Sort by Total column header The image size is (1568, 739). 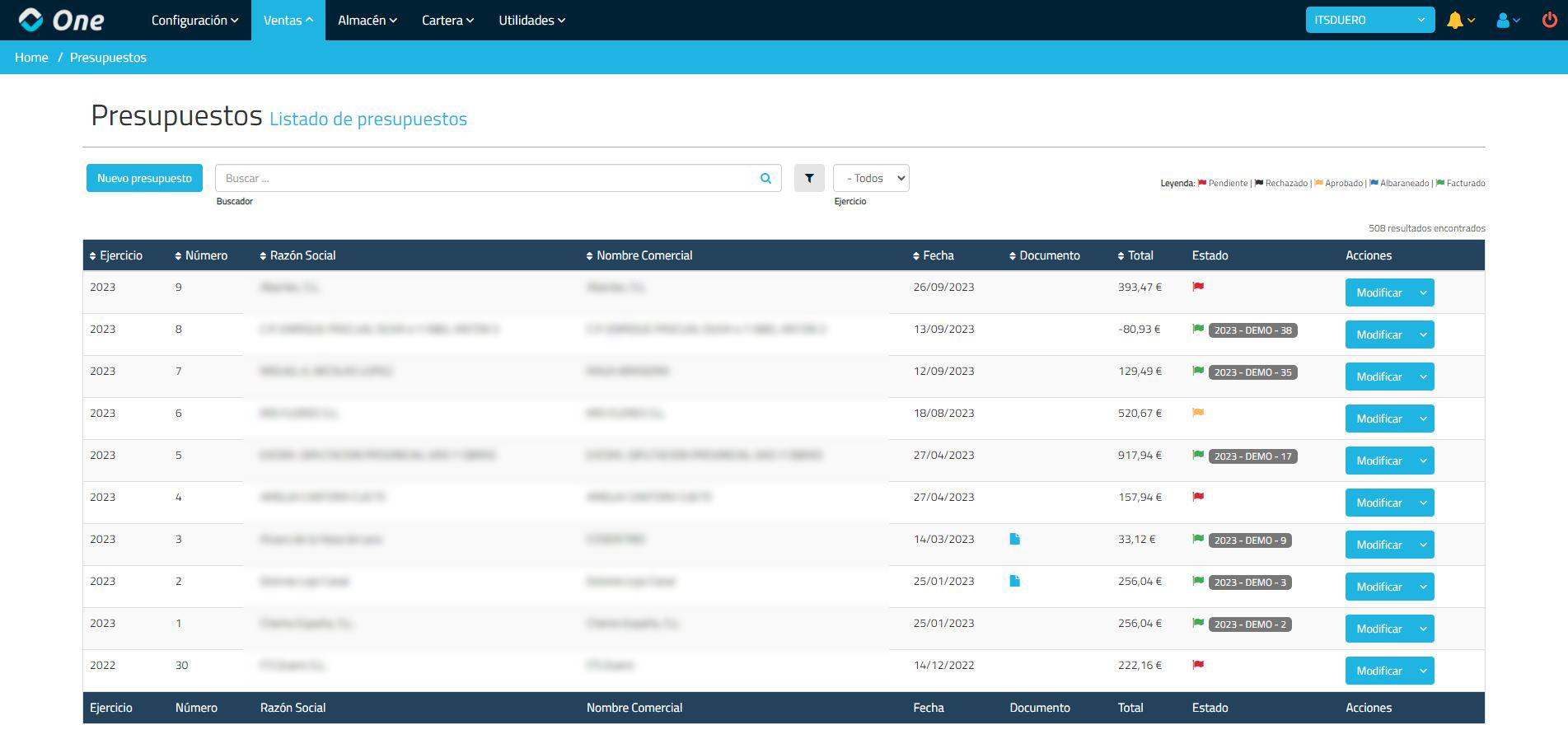[1135, 255]
